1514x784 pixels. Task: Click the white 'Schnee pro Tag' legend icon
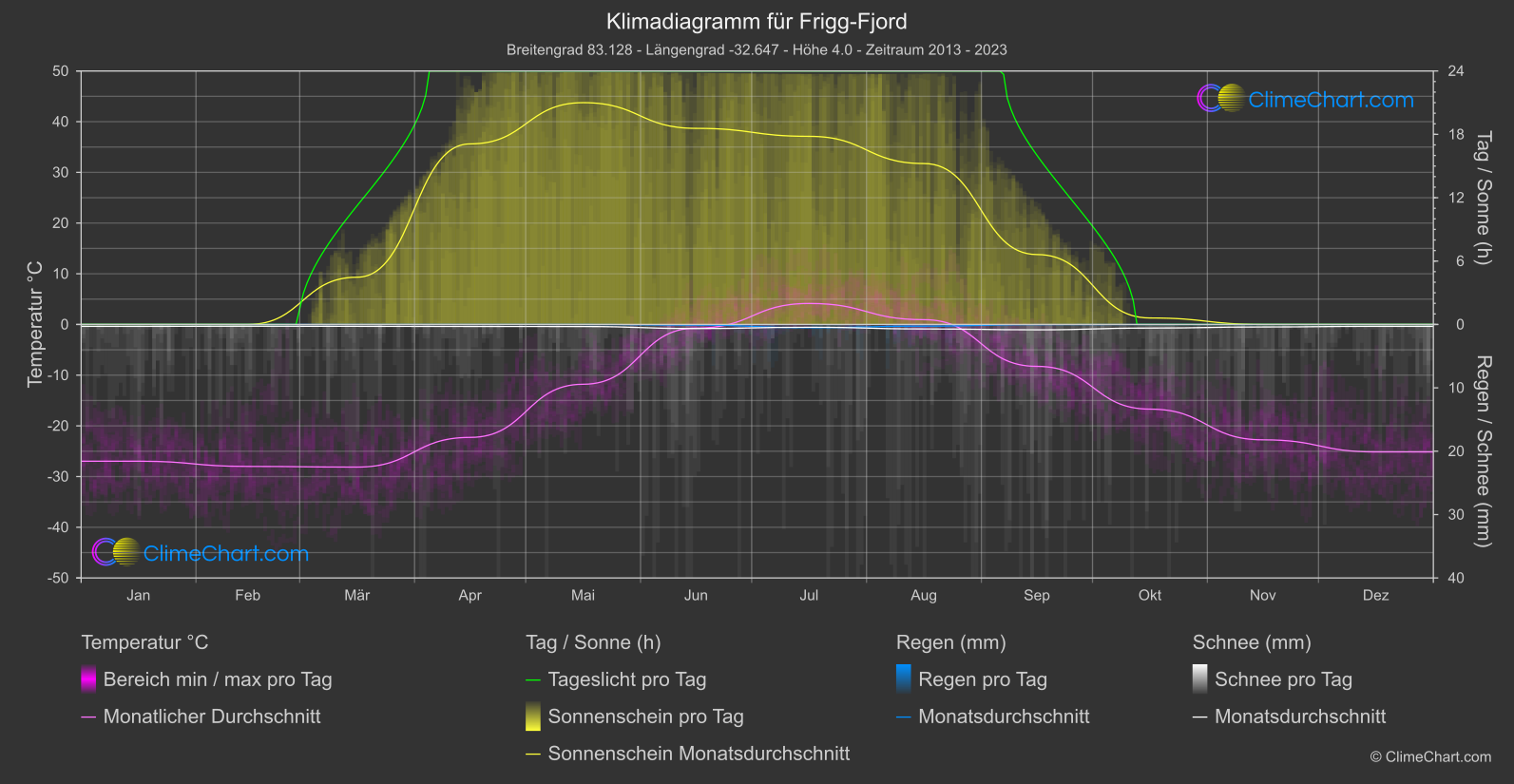1200,679
